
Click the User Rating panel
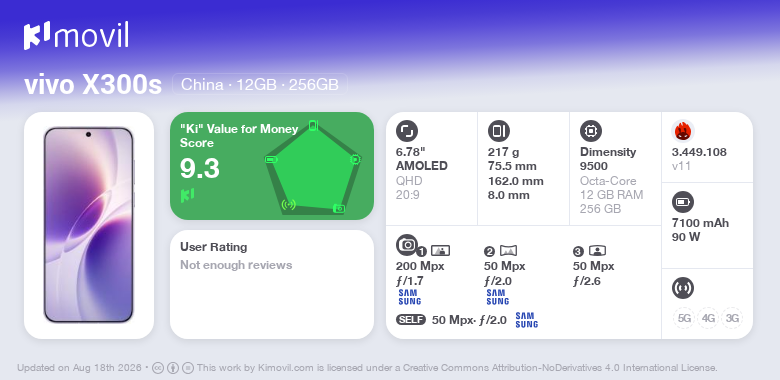tap(272, 285)
